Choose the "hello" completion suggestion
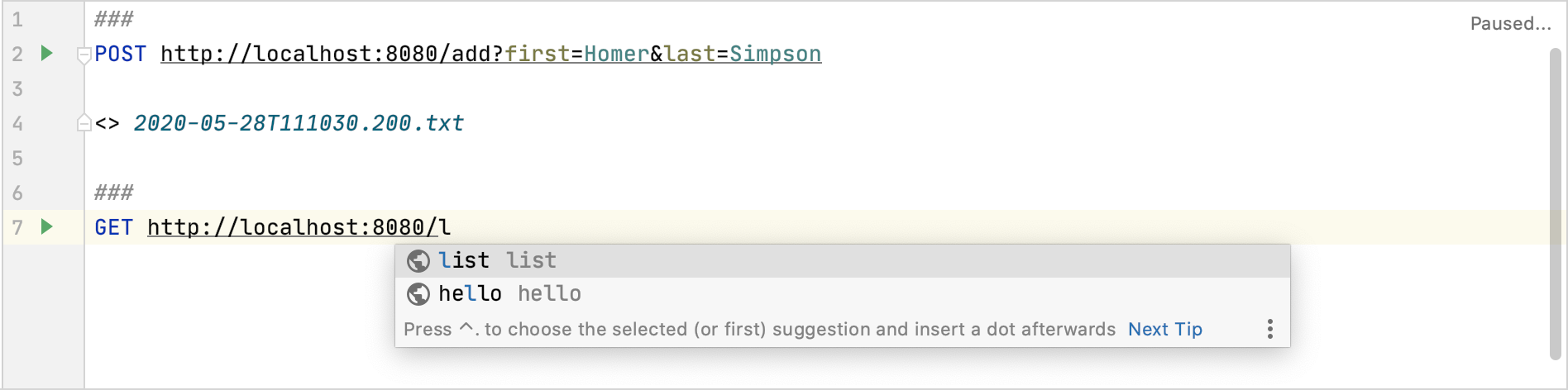Screen dimensions: 1568x390 (470, 294)
